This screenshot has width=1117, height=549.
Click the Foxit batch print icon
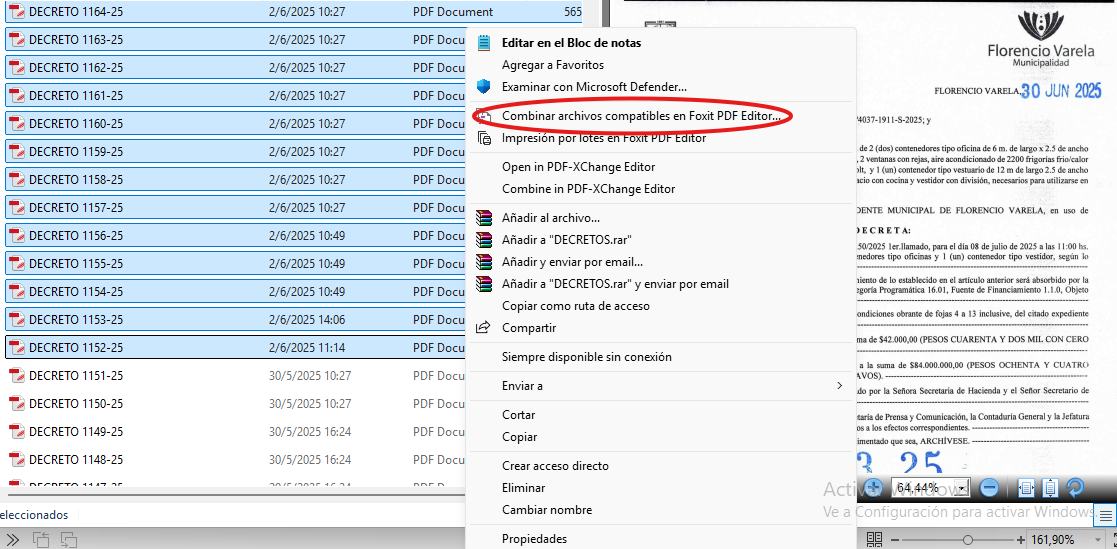484,138
